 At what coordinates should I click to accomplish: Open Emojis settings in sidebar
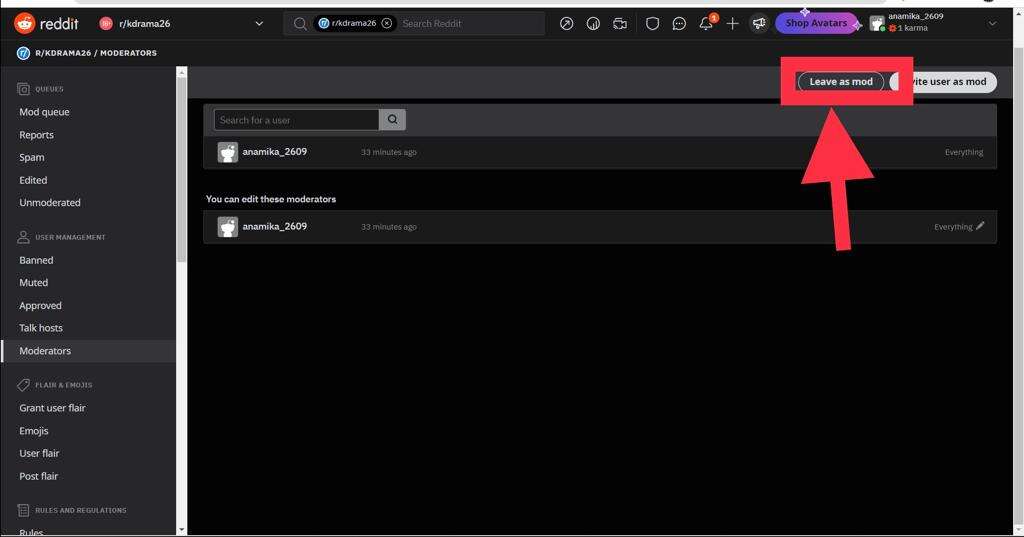click(34, 431)
